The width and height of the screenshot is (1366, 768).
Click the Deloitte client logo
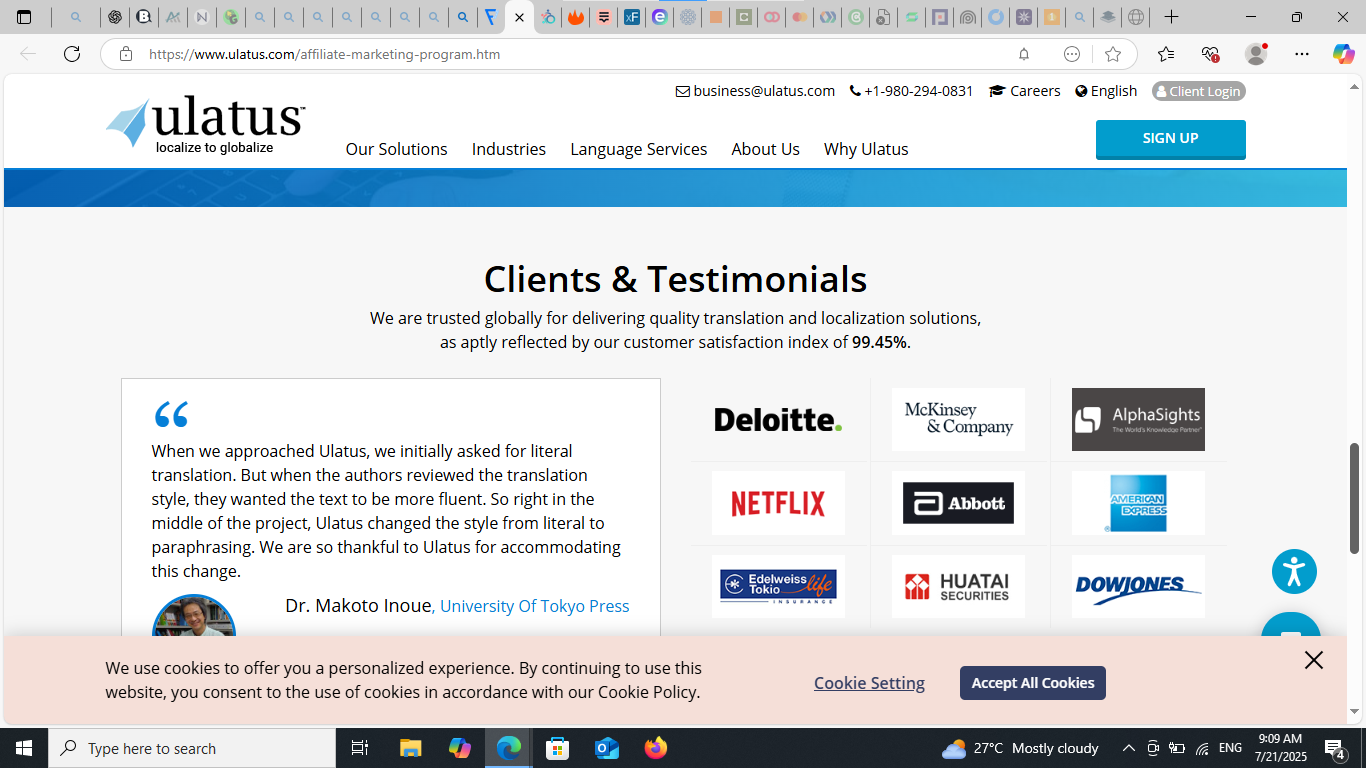pos(778,420)
